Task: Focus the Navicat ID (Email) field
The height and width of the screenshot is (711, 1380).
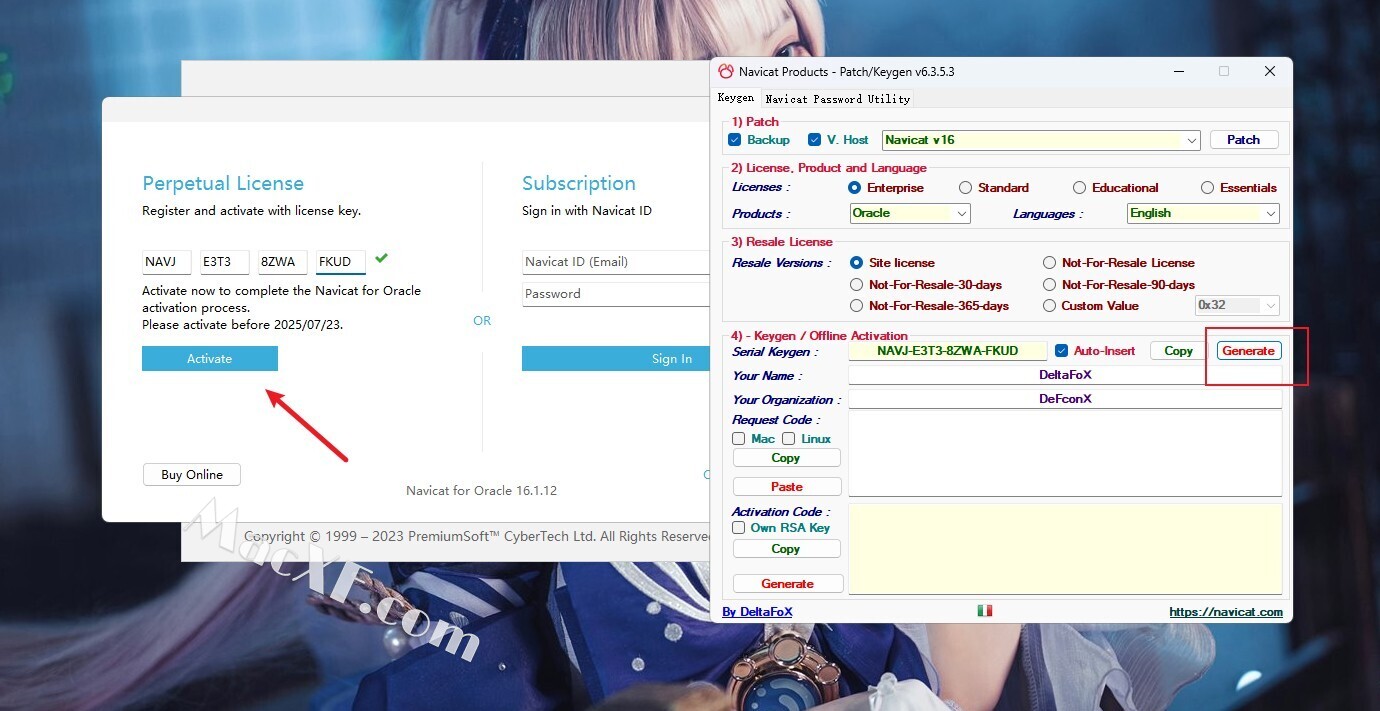Action: [x=616, y=262]
